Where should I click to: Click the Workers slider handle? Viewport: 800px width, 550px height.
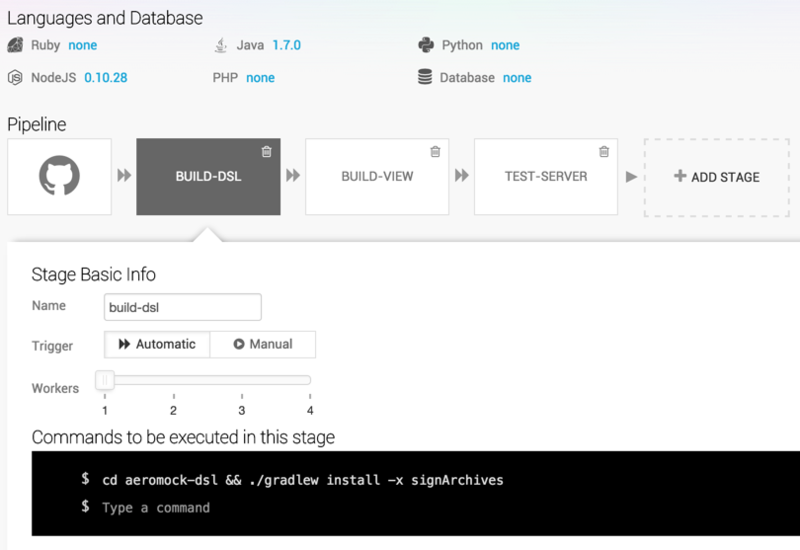tap(105, 380)
